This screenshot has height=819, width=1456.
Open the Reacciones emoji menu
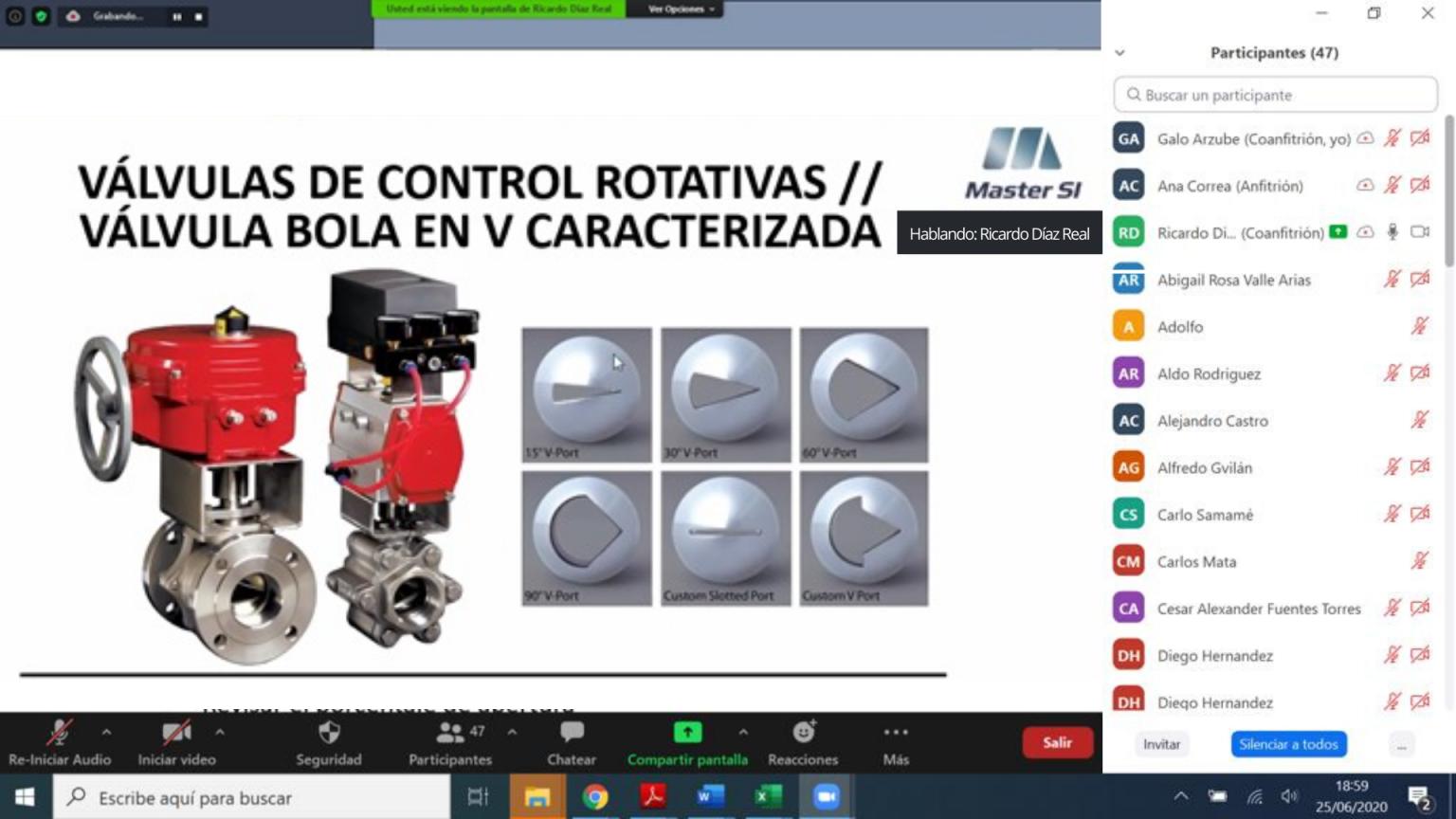tap(803, 733)
